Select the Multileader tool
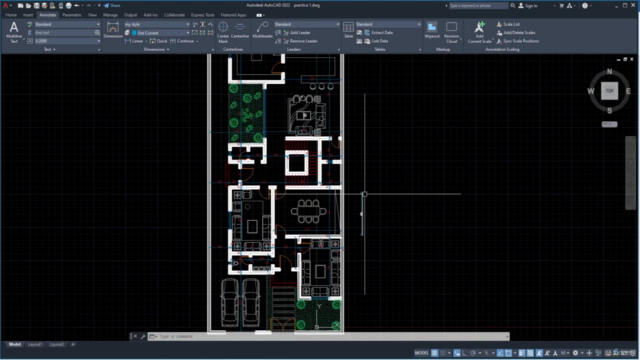The width and height of the screenshot is (640, 360). (262, 30)
